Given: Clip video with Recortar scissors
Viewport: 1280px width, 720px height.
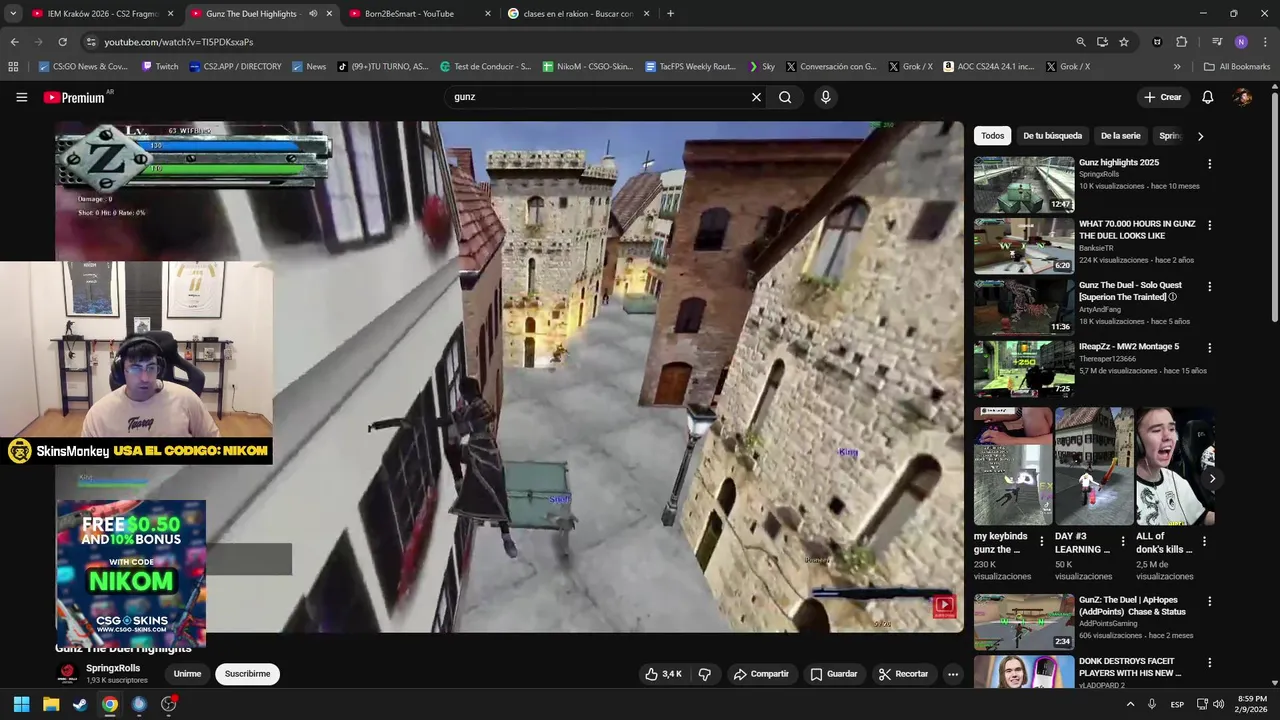Looking at the screenshot, I should pos(903,674).
